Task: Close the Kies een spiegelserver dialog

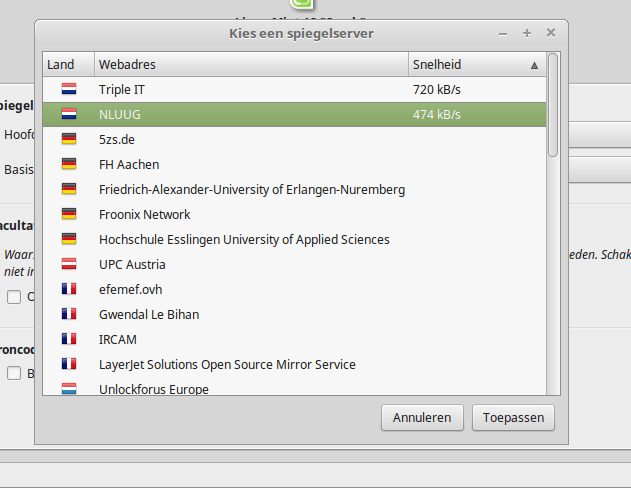Action: pyautogui.click(x=551, y=33)
